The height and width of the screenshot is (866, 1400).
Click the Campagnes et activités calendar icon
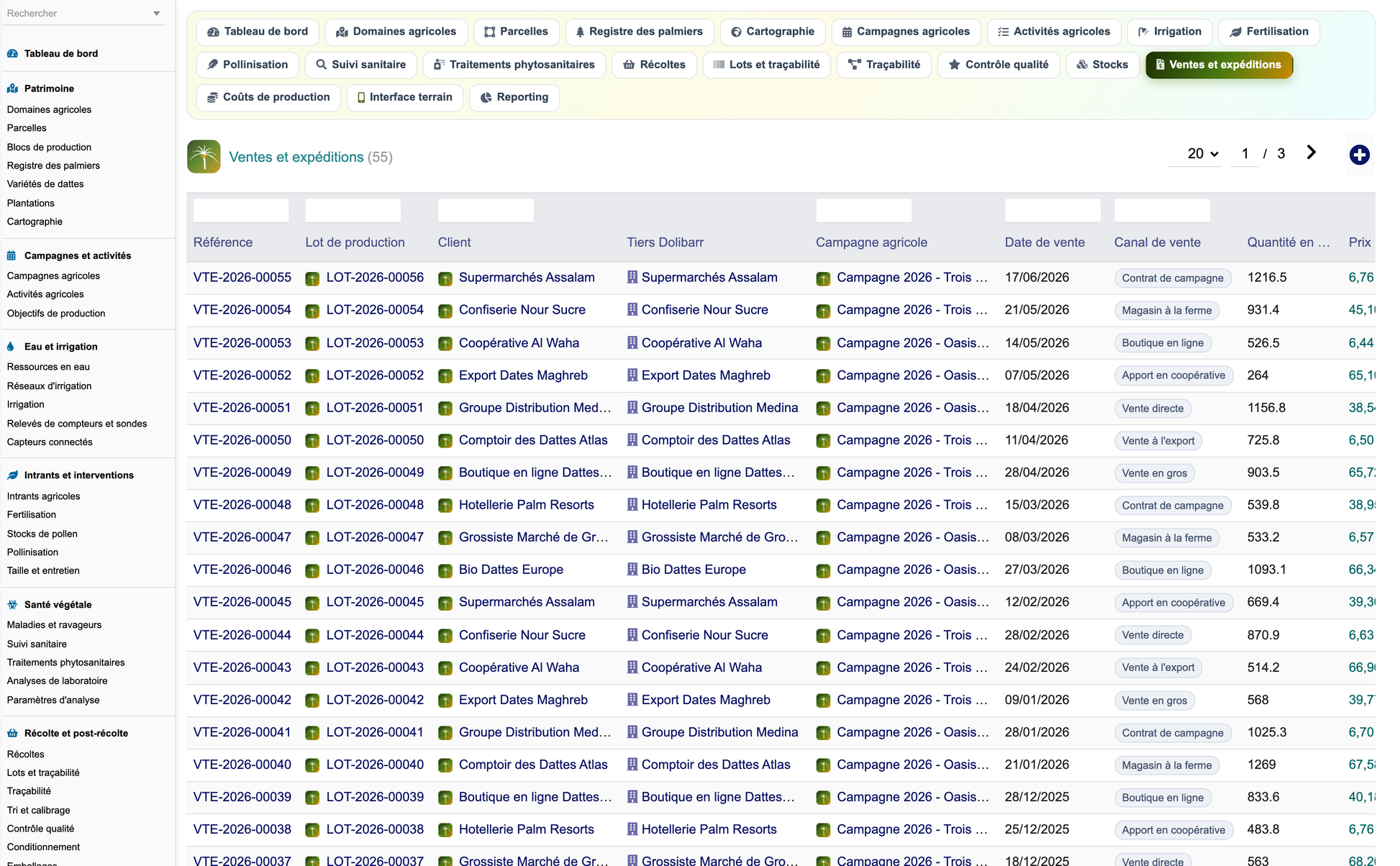[x=12, y=255]
